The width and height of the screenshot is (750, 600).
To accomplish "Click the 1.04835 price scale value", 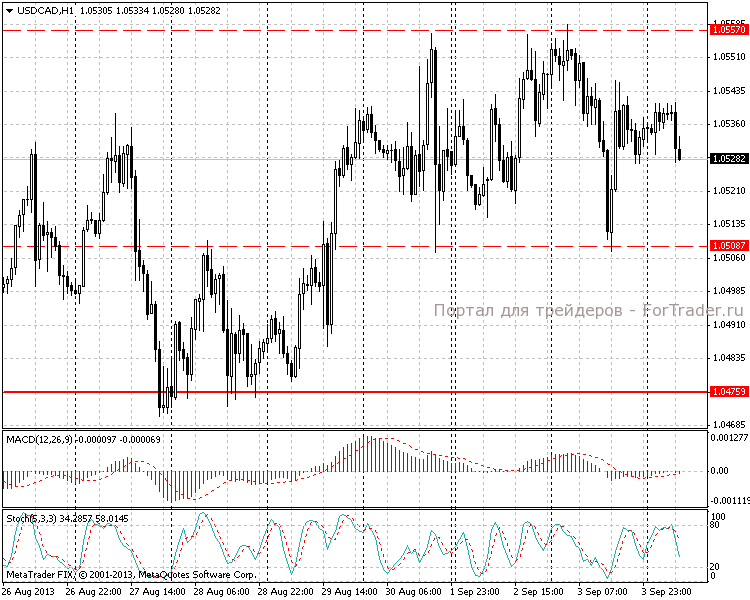I will tap(729, 358).
